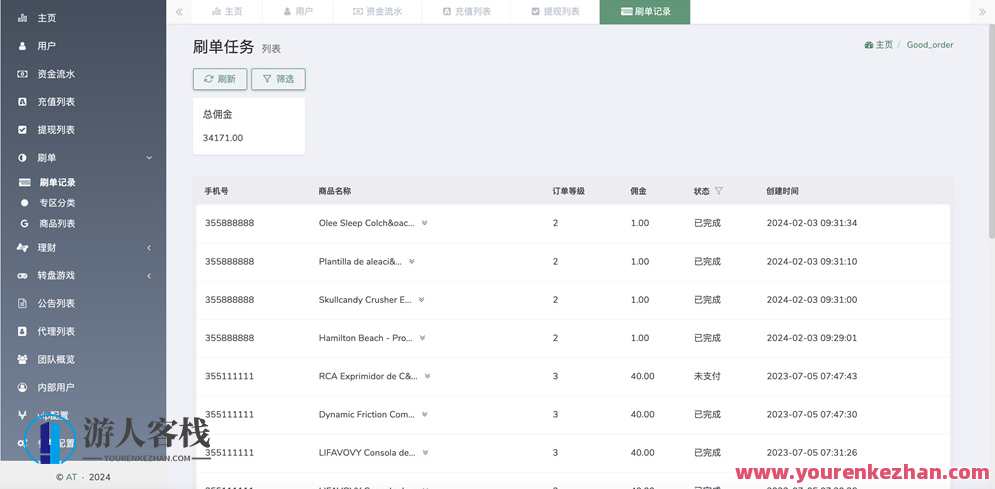Switch to the 充值列表 top tab
This screenshot has height=489, width=995.
point(466,12)
